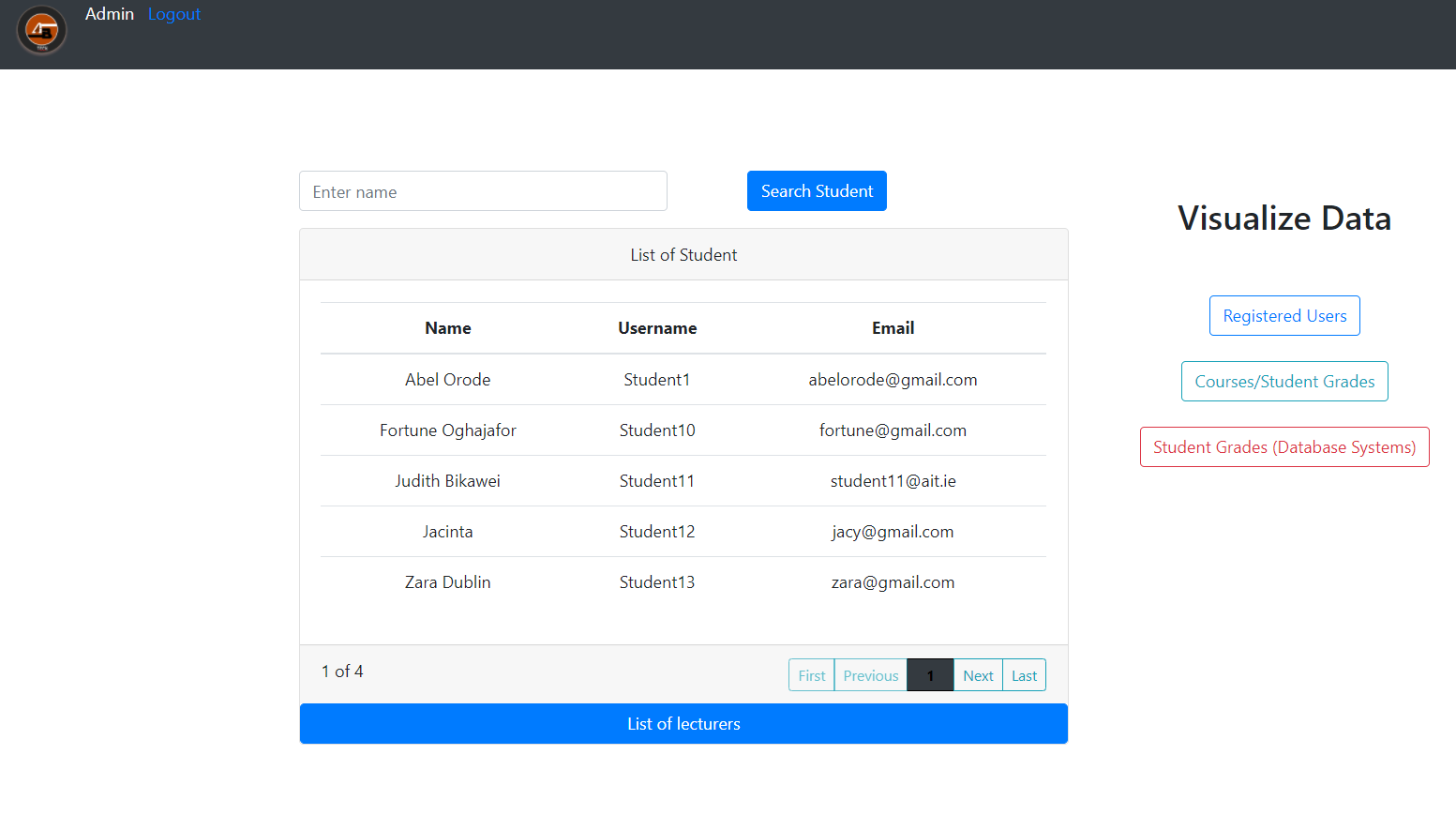Select page 1 in the pagination bar
Image resolution: width=1456 pixels, height=815 pixels.
(929, 674)
